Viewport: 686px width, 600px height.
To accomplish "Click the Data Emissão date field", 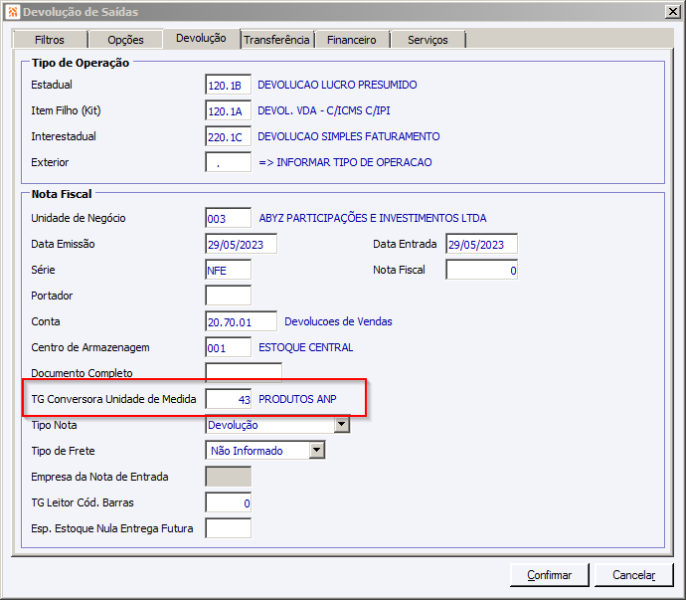I will click(x=241, y=244).
